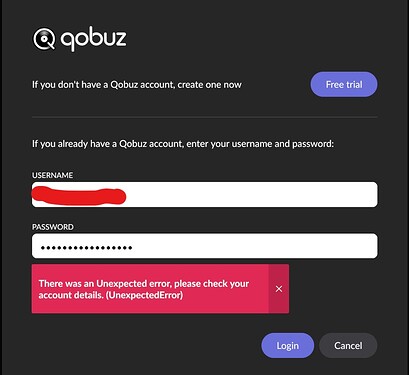
Task: Cancel the Qobuz login dialog
Action: [348, 346]
